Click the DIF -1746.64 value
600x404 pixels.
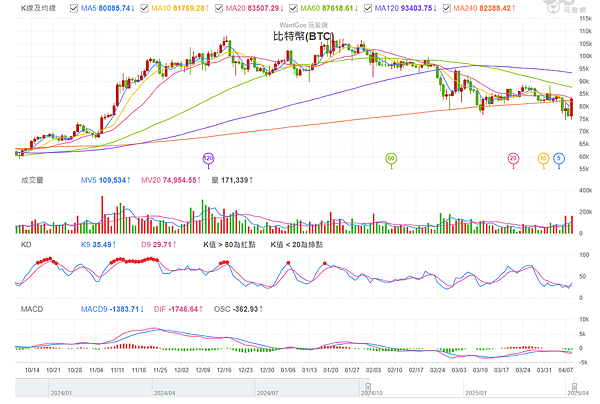tap(178, 309)
